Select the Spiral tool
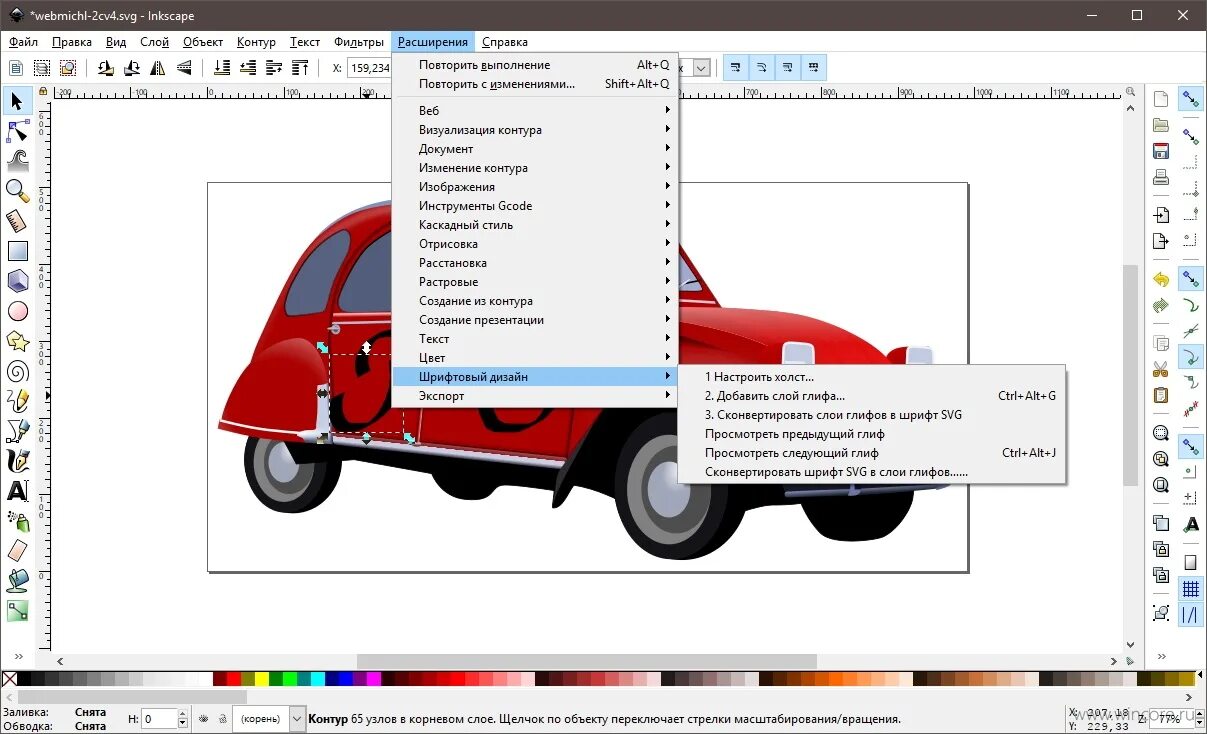This screenshot has height=734, width=1207. click(16, 371)
